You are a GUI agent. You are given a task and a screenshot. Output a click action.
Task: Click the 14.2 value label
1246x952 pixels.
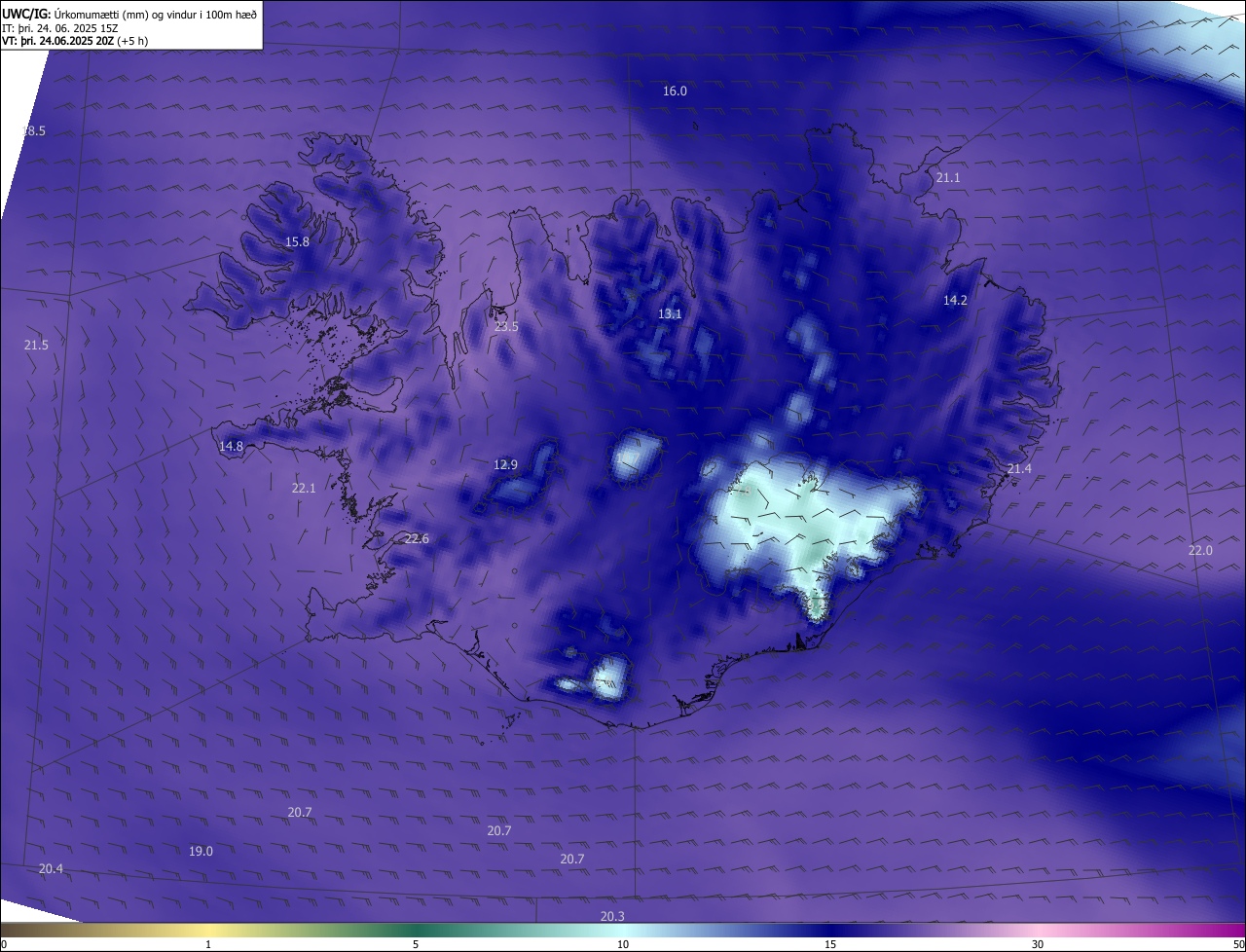tap(955, 300)
